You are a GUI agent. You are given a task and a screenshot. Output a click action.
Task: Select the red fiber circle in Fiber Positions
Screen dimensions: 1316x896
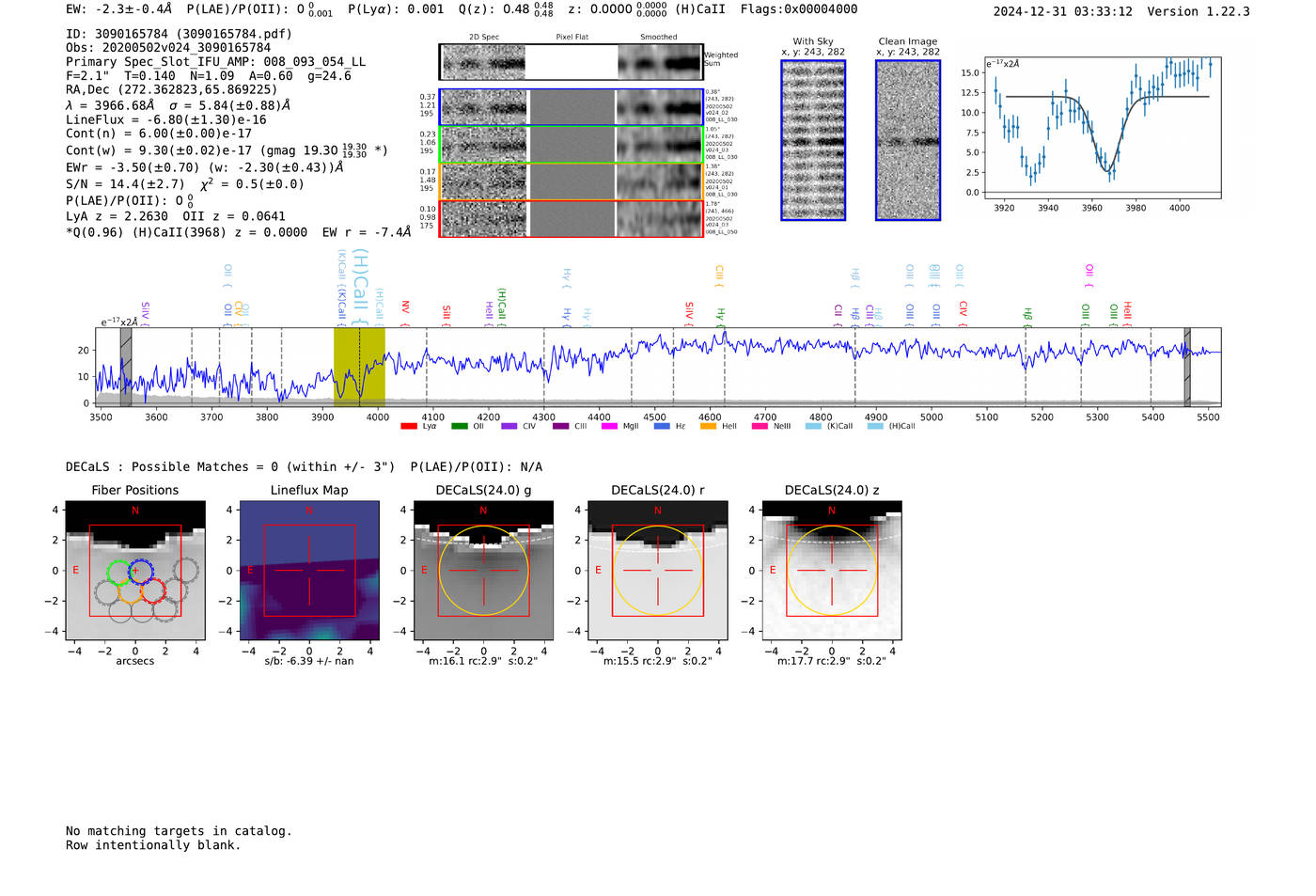pyautogui.click(x=153, y=590)
